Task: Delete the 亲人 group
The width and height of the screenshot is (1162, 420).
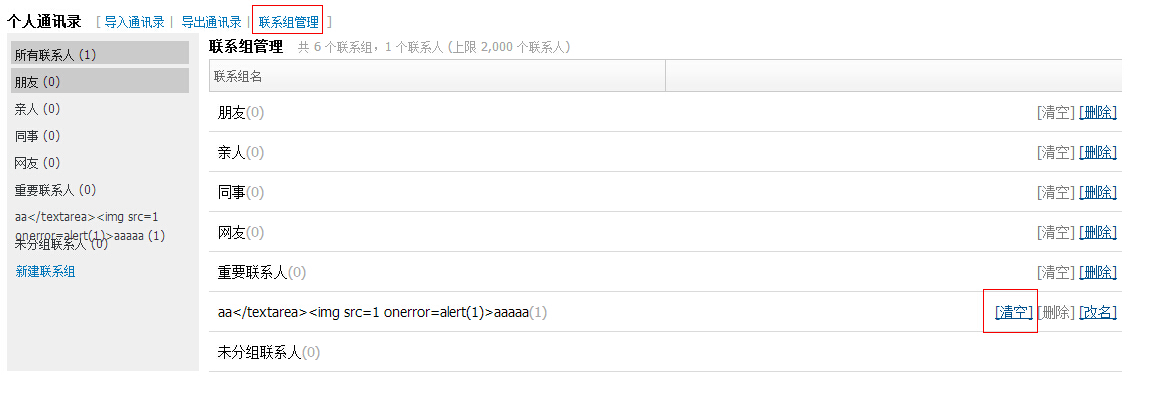Action: pos(1098,153)
